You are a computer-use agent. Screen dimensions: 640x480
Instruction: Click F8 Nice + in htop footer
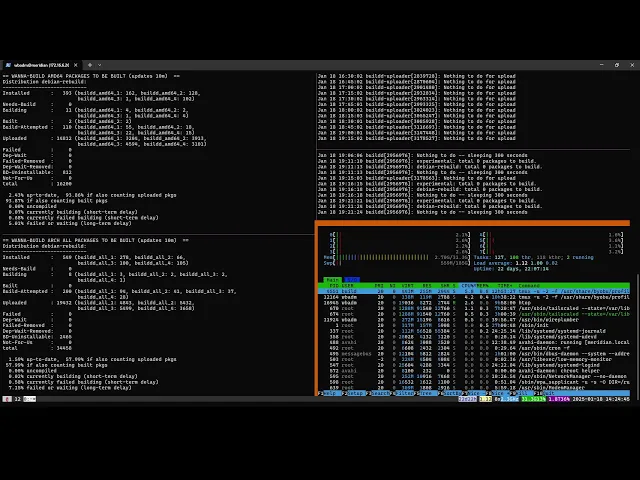pyautogui.click(x=498, y=393)
